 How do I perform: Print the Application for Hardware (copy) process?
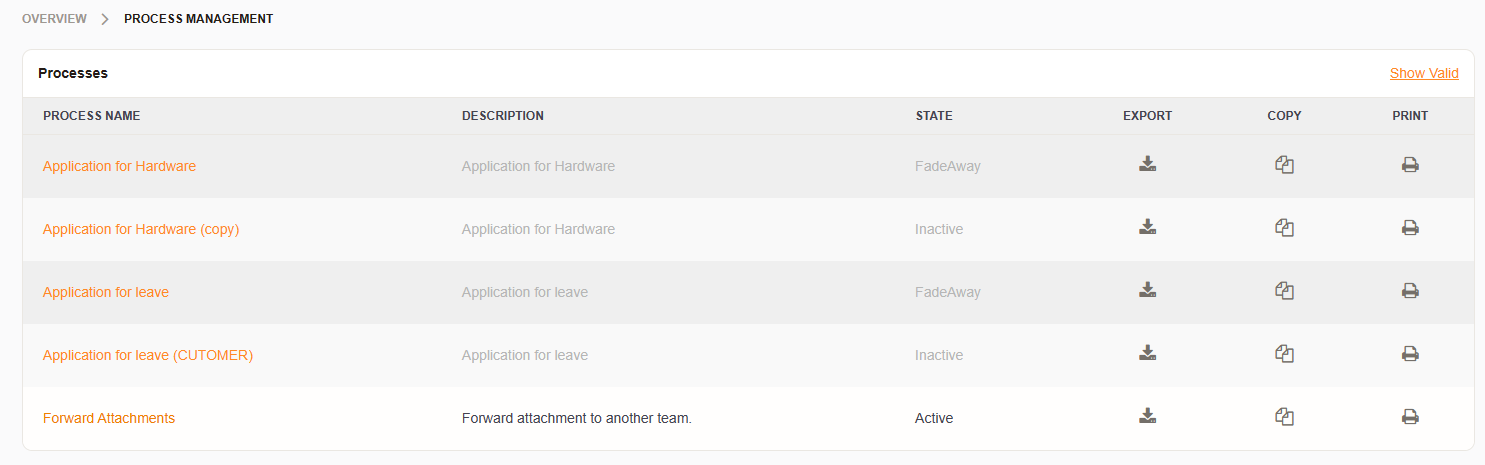[1410, 228]
